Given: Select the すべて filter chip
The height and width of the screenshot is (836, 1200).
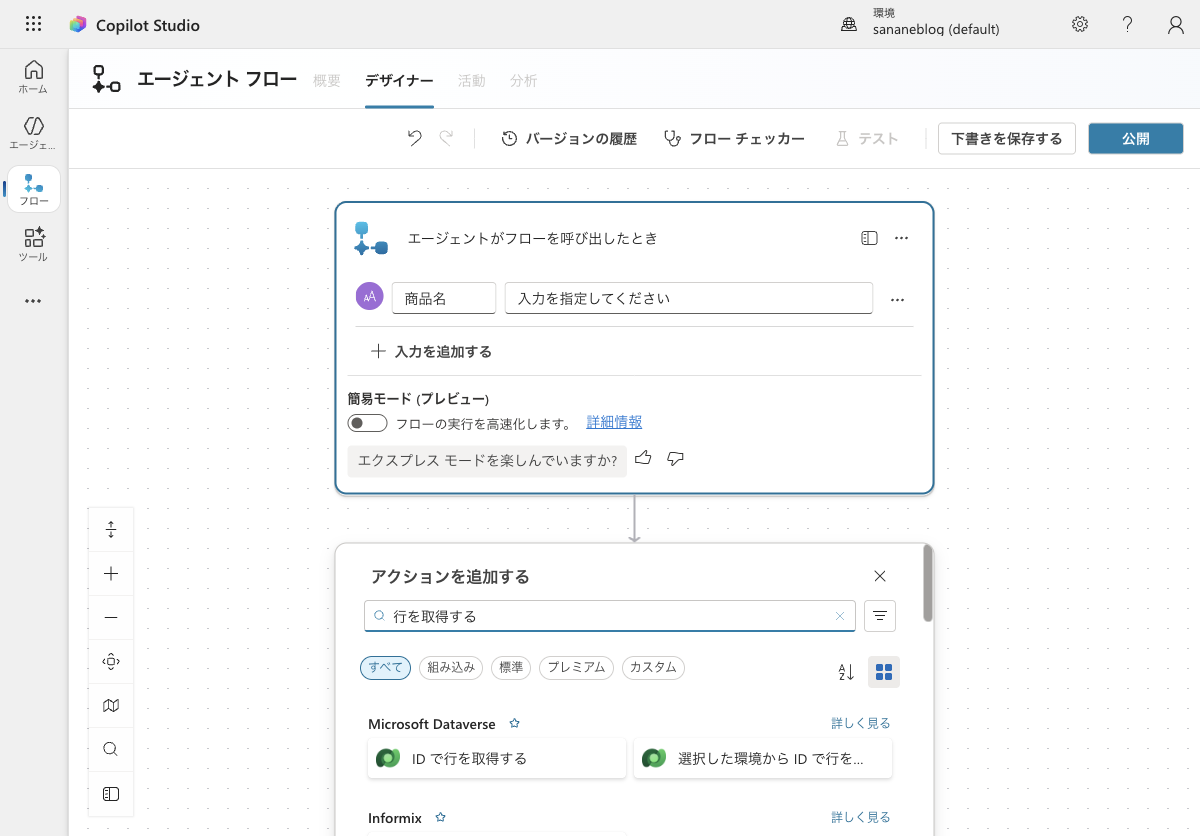Looking at the screenshot, I should [386, 667].
